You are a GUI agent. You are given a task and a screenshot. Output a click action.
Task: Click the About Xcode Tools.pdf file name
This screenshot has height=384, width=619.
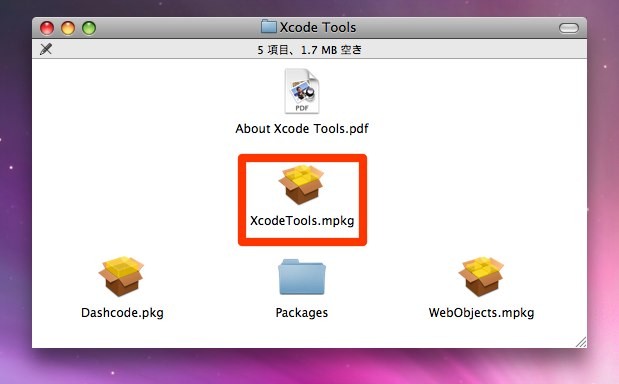(x=302, y=129)
